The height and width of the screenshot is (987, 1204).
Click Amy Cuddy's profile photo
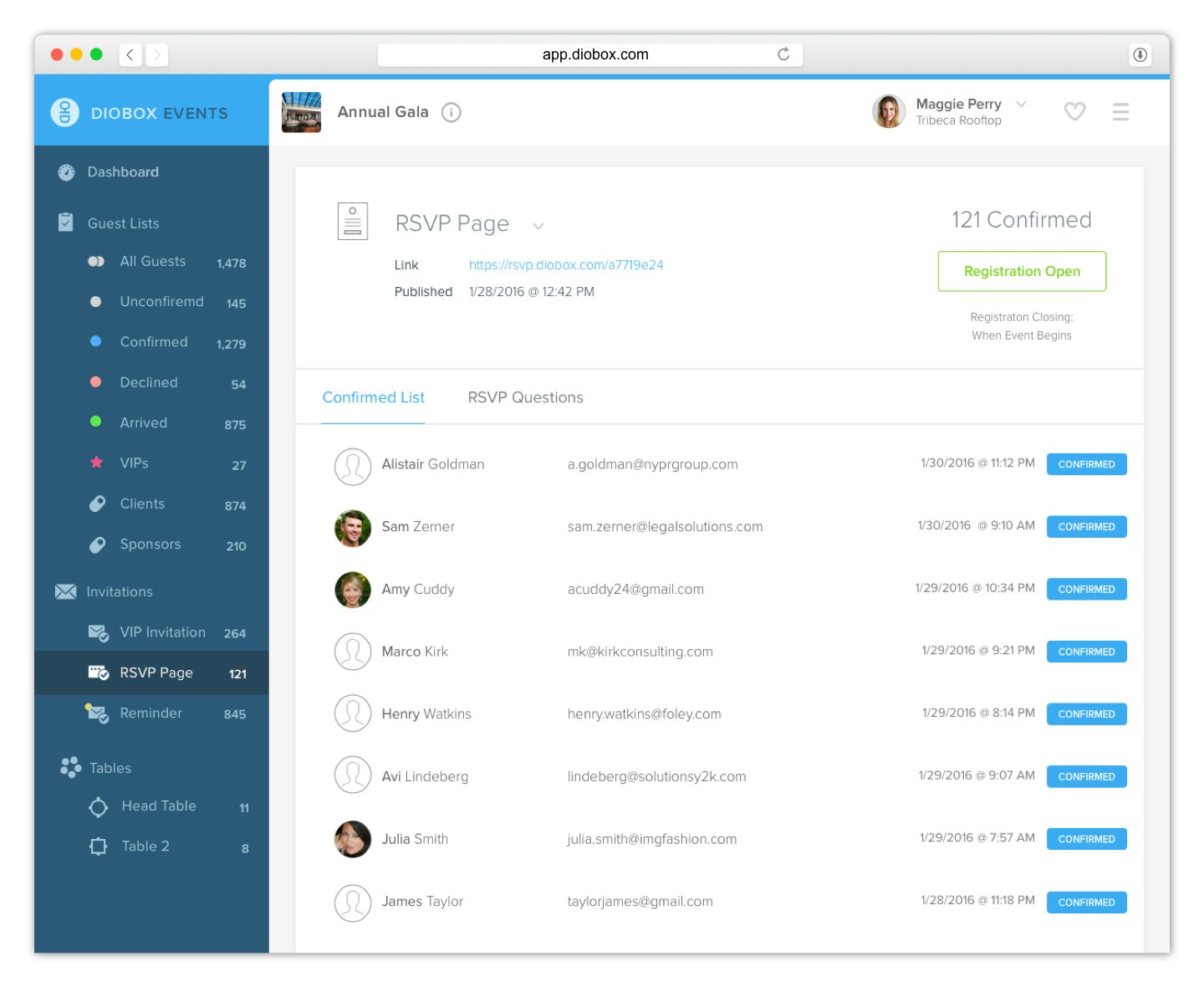point(353,590)
